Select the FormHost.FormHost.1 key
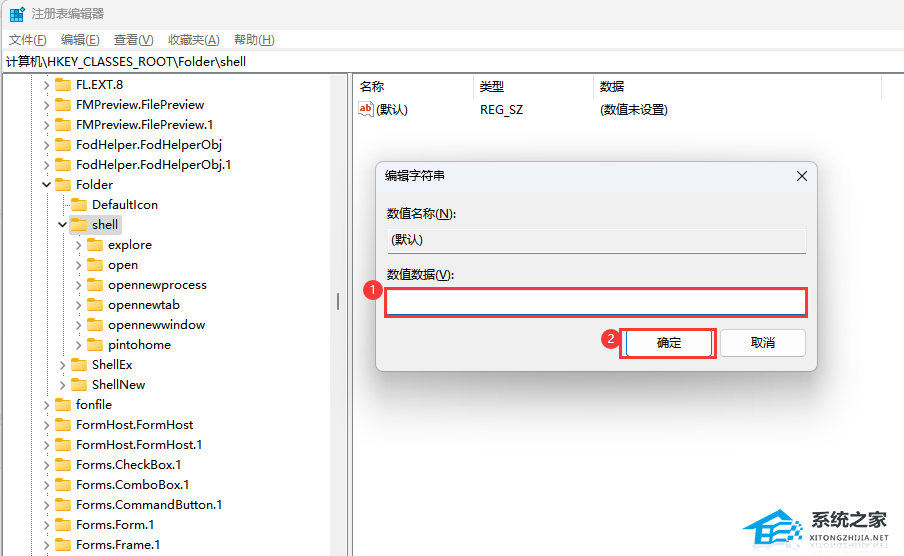 (139, 445)
